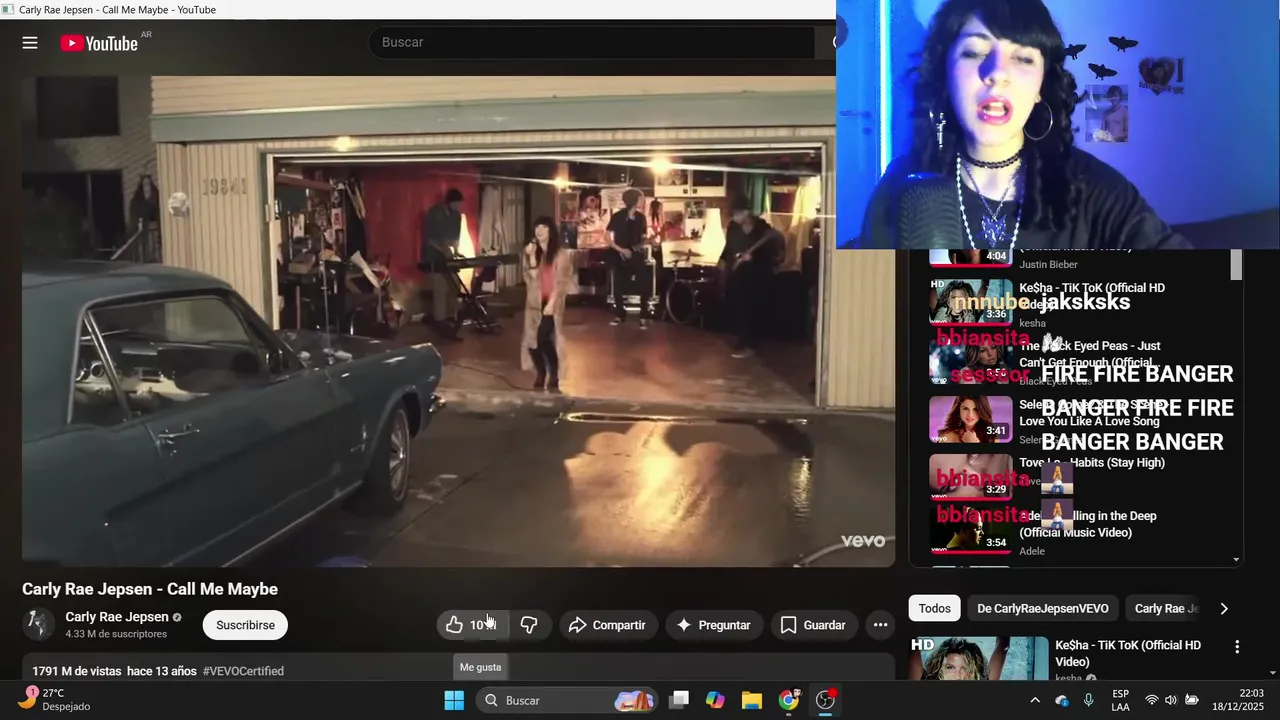Play Selena Gomez Love Song thumbnail 3:41
Image resolution: width=1280 pixels, height=720 pixels.
971,419
